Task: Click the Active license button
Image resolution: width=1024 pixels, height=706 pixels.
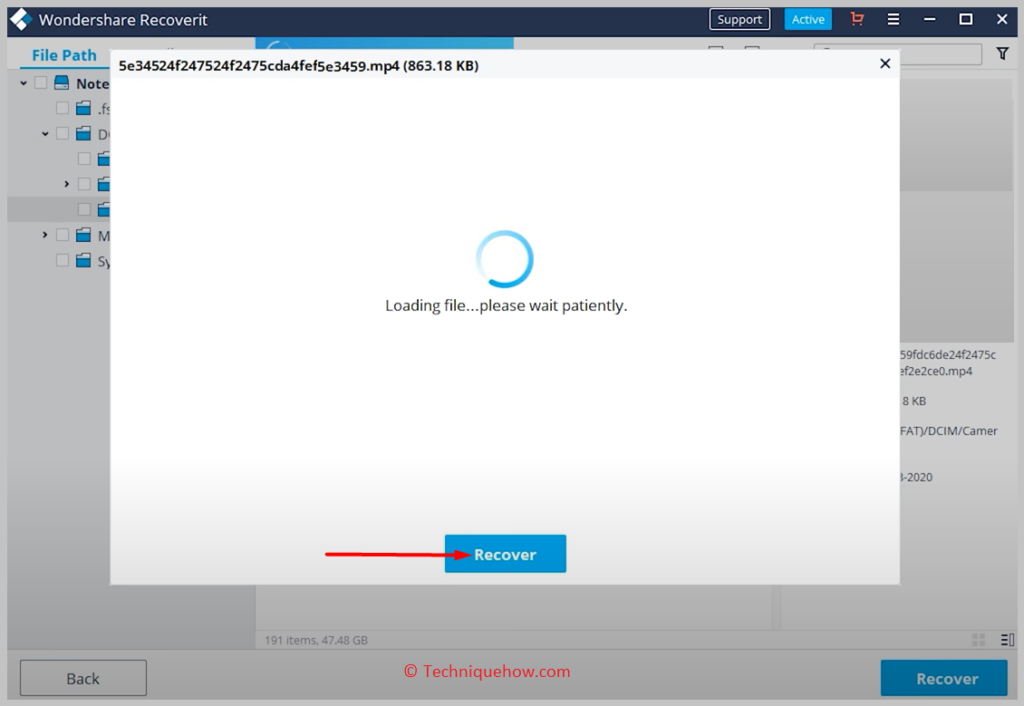Action: [x=808, y=20]
